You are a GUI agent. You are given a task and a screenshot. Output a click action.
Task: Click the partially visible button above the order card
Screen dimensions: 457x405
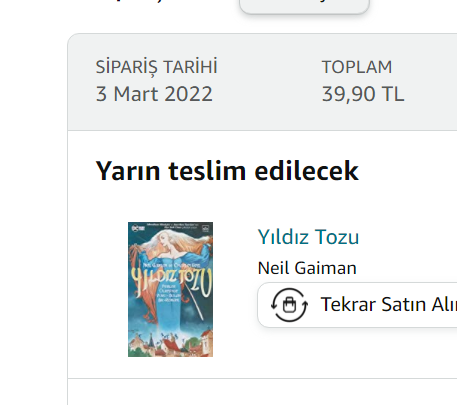coord(304,6)
